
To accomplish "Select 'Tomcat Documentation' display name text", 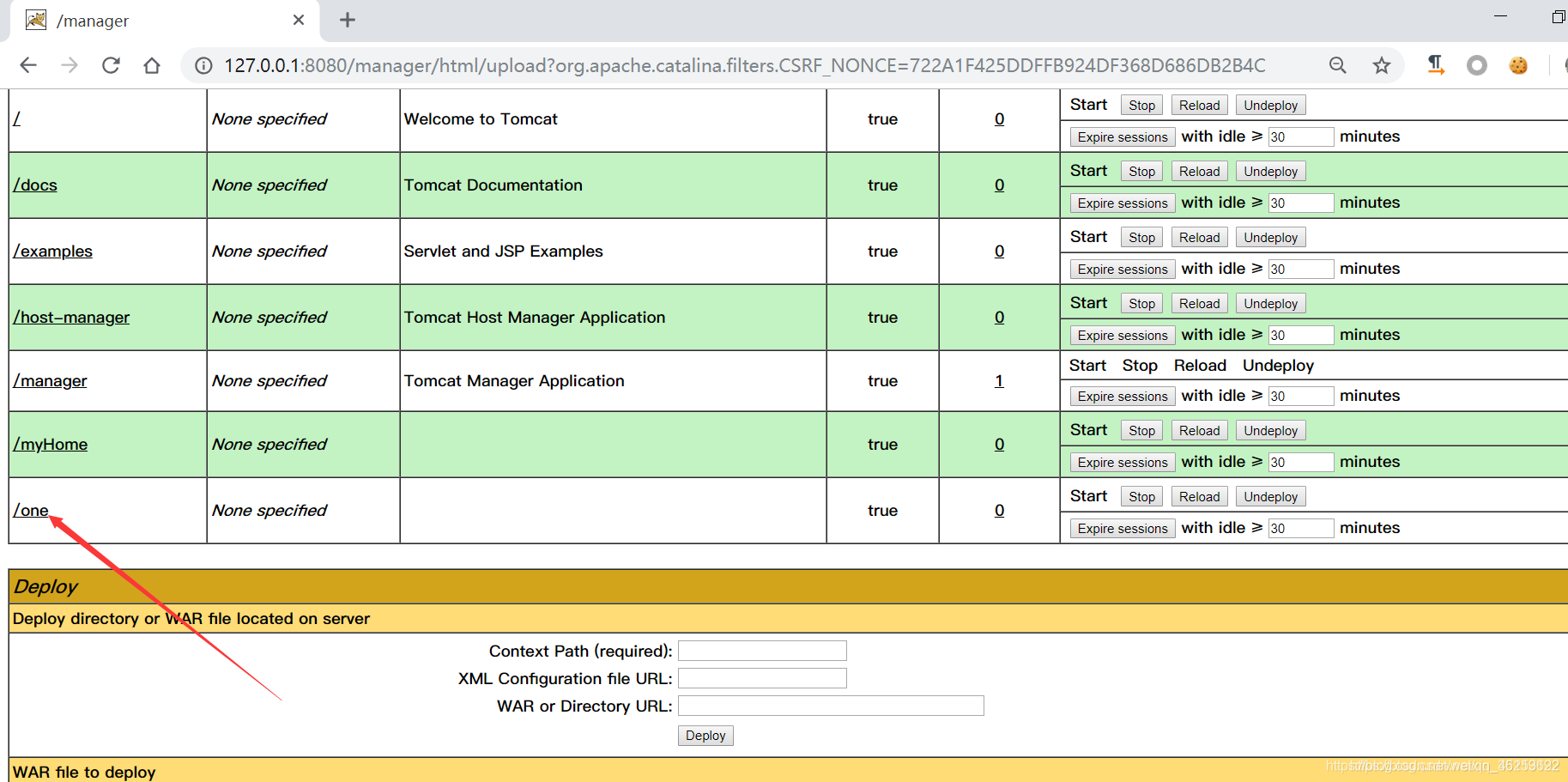I will pyautogui.click(x=493, y=185).
